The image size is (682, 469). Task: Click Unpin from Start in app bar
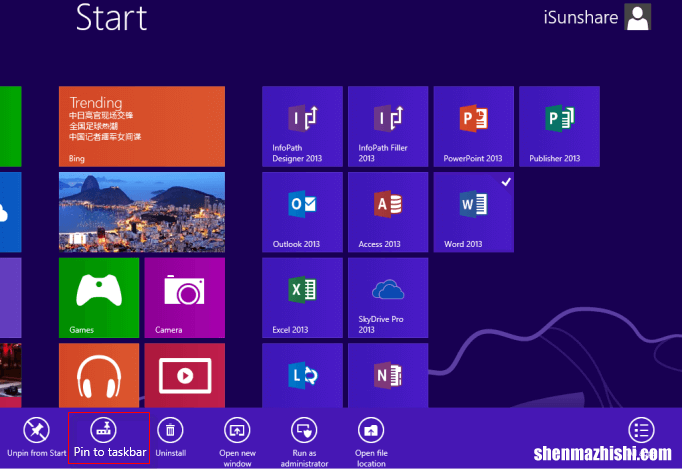[x=37, y=437]
